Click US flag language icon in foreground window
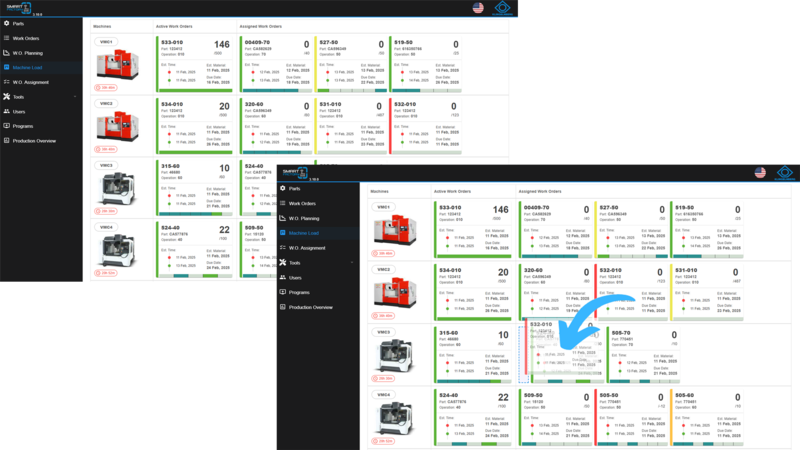Image resolution: width=800 pixels, height=450 pixels. [x=760, y=172]
